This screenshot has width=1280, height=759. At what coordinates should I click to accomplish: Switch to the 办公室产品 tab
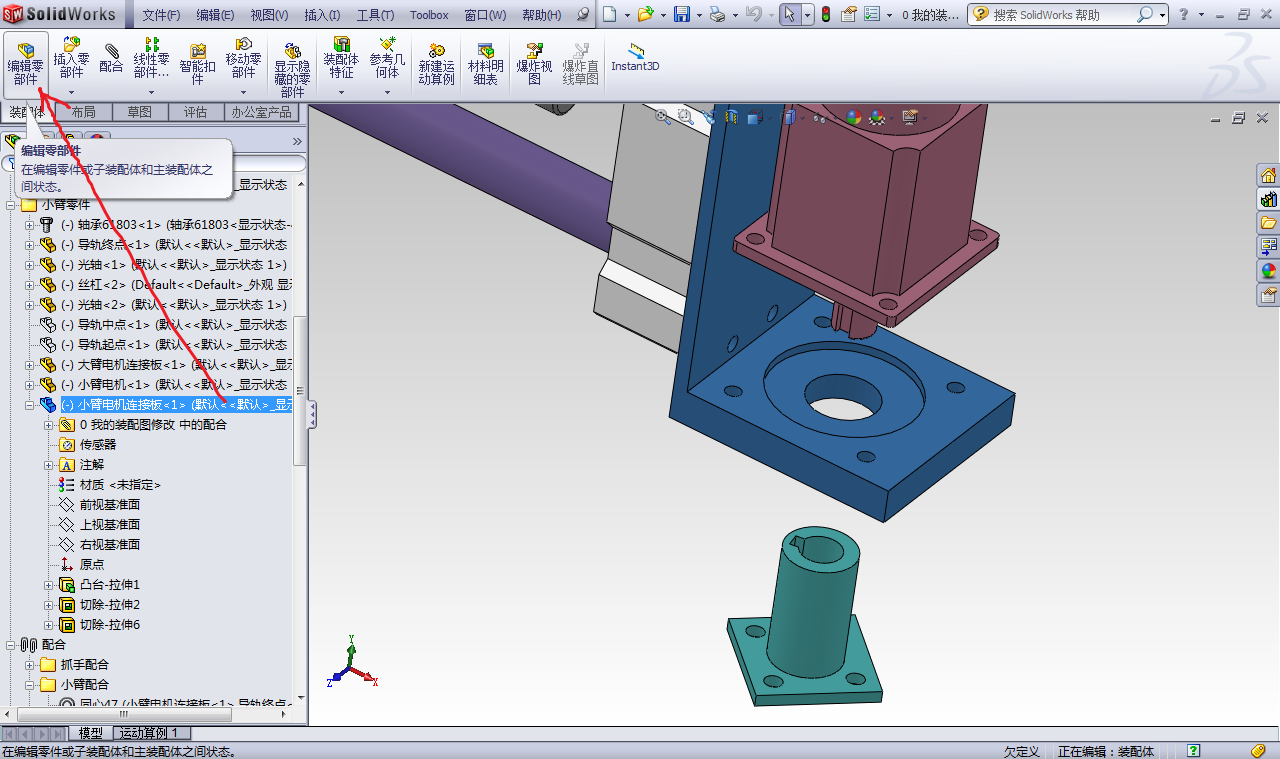(261, 112)
